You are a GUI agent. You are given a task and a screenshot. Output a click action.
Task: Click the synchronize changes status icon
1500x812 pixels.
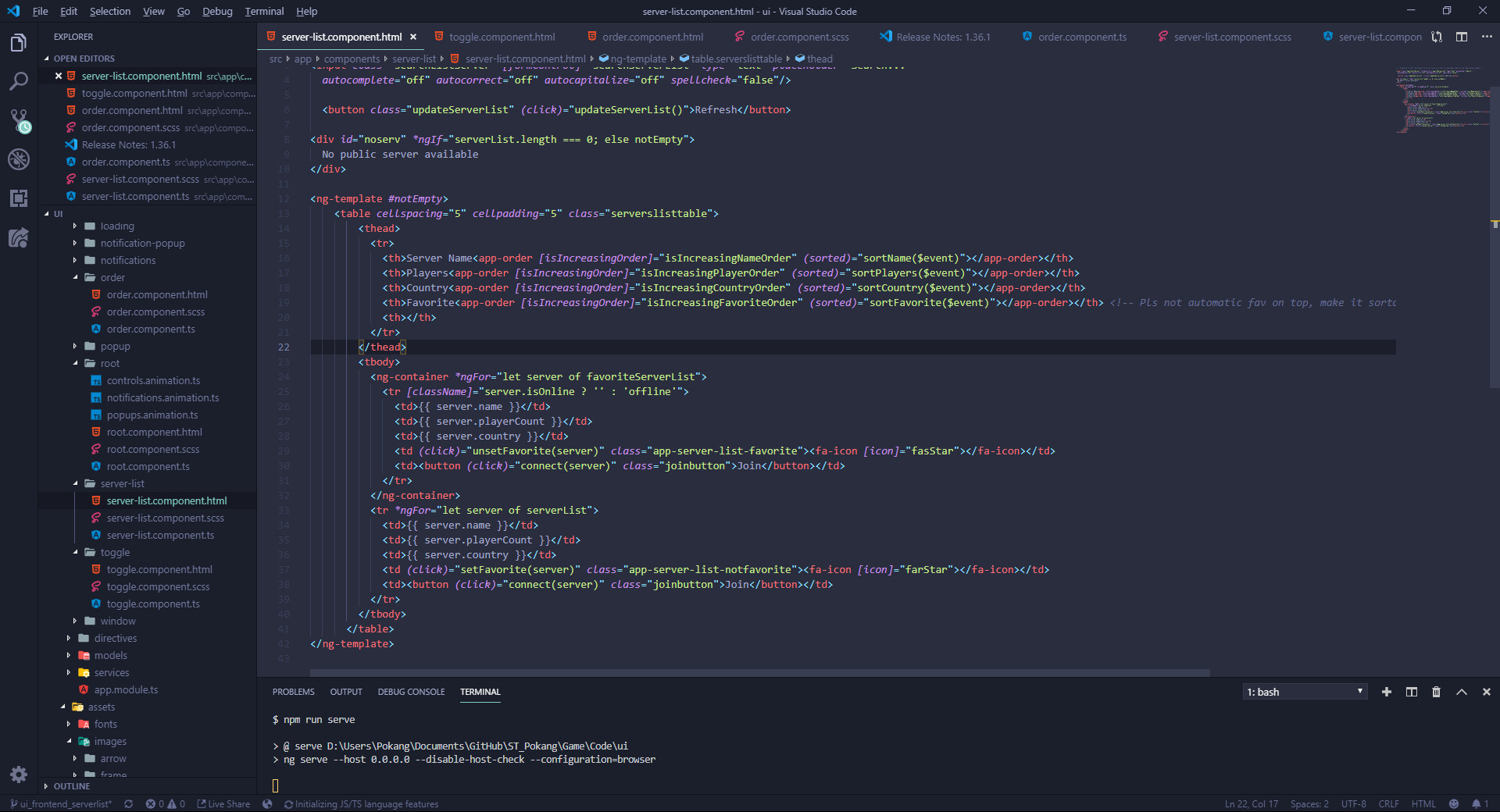click(x=128, y=804)
